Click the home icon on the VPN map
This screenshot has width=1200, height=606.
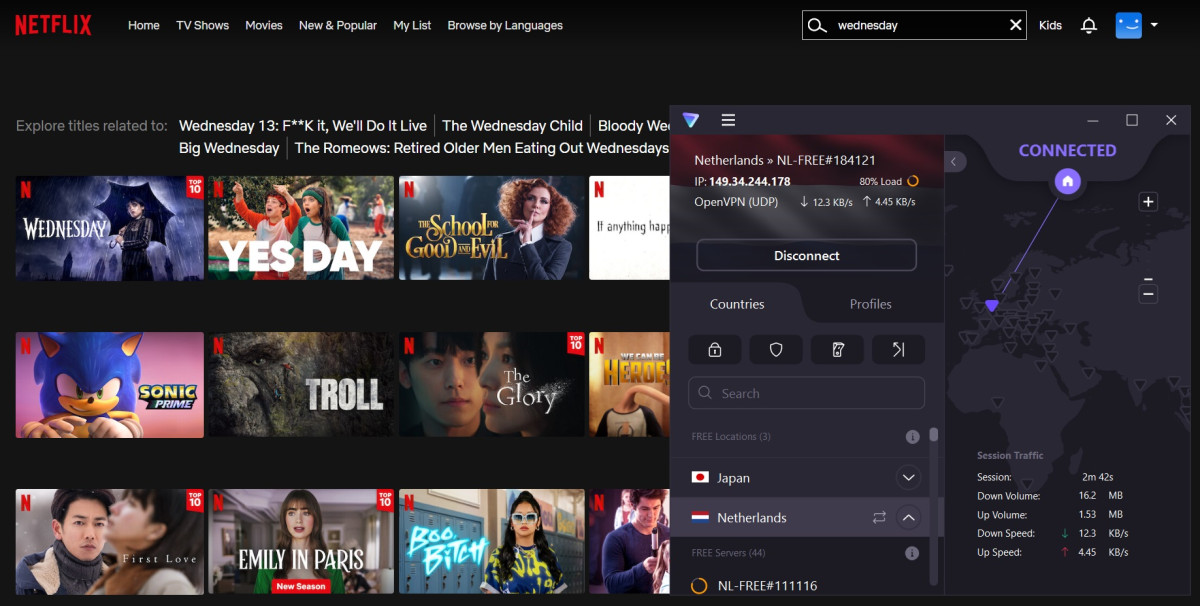pyautogui.click(x=1067, y=181)
